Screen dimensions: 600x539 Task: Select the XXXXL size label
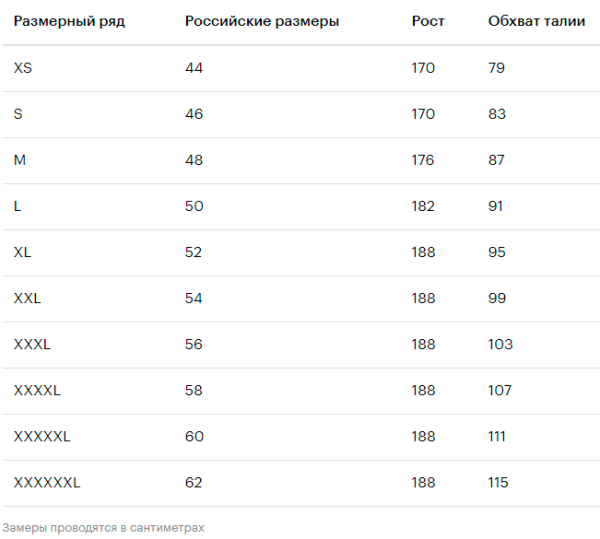coord(37,390)
